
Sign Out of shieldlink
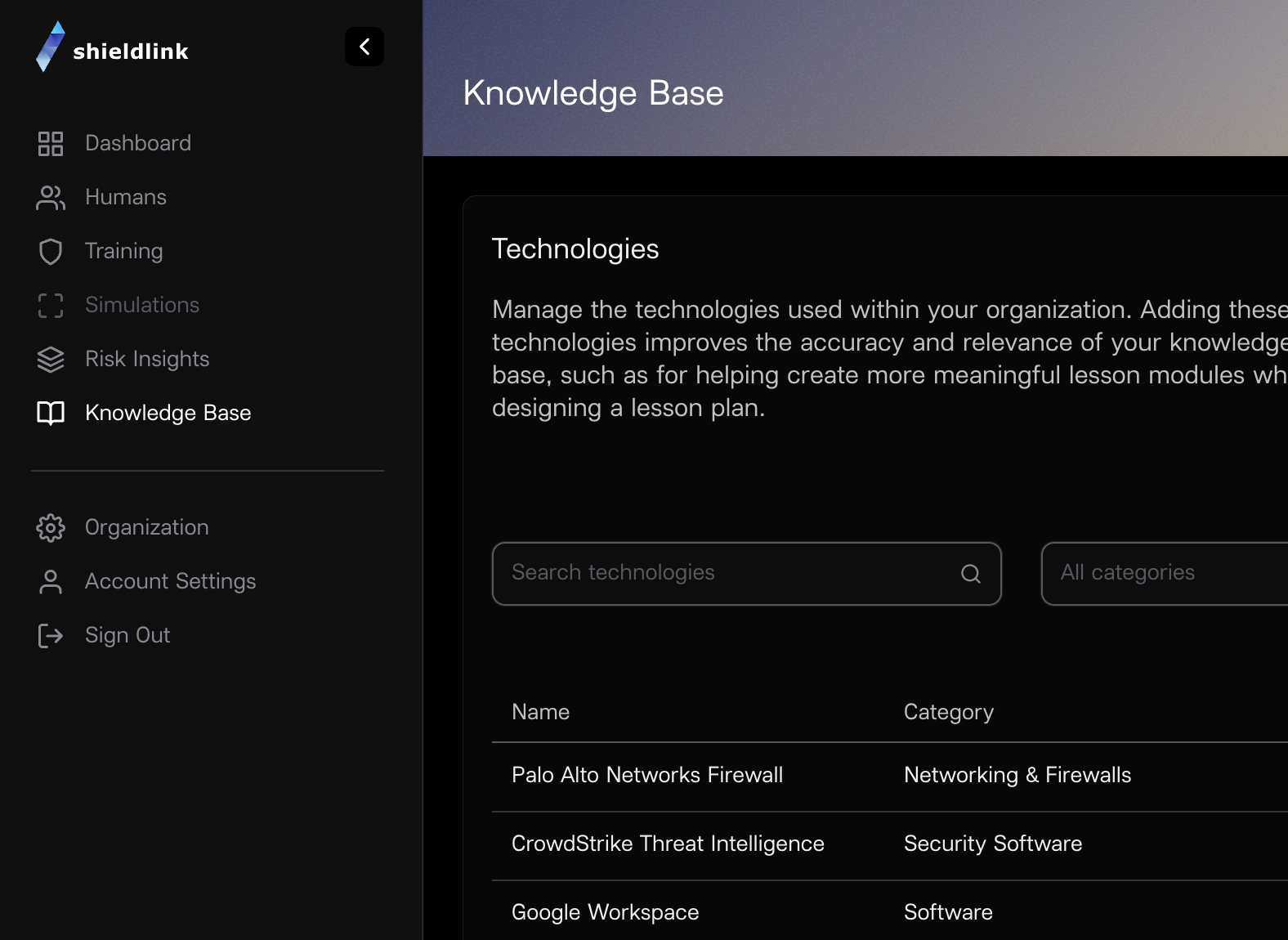(127, 635)
